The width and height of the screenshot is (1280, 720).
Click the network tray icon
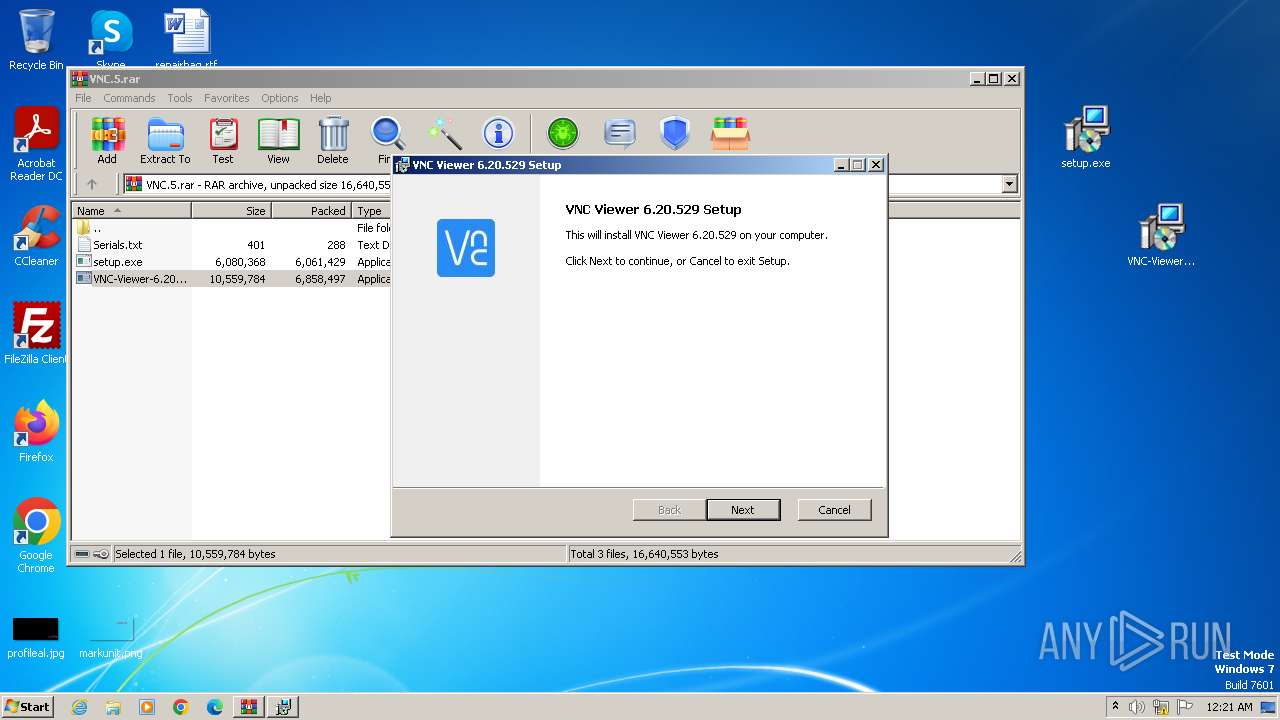pyautogui.click(x=1161, y=707)
